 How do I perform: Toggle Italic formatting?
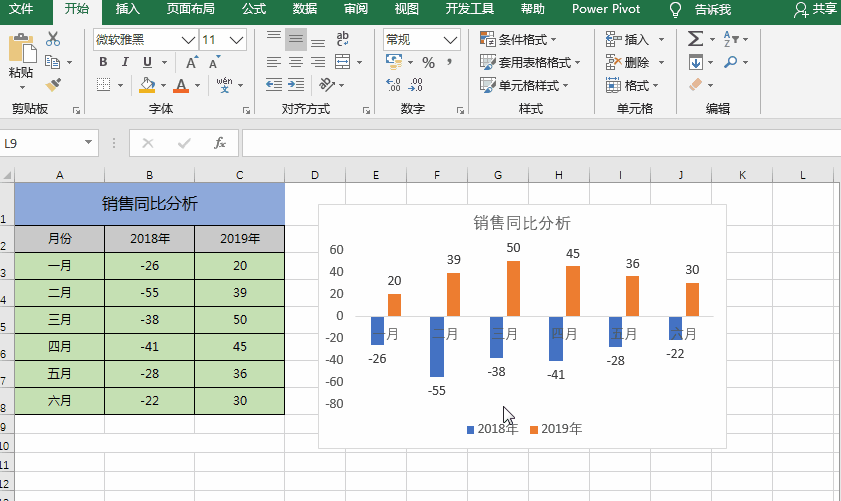[x=125, y=62]
